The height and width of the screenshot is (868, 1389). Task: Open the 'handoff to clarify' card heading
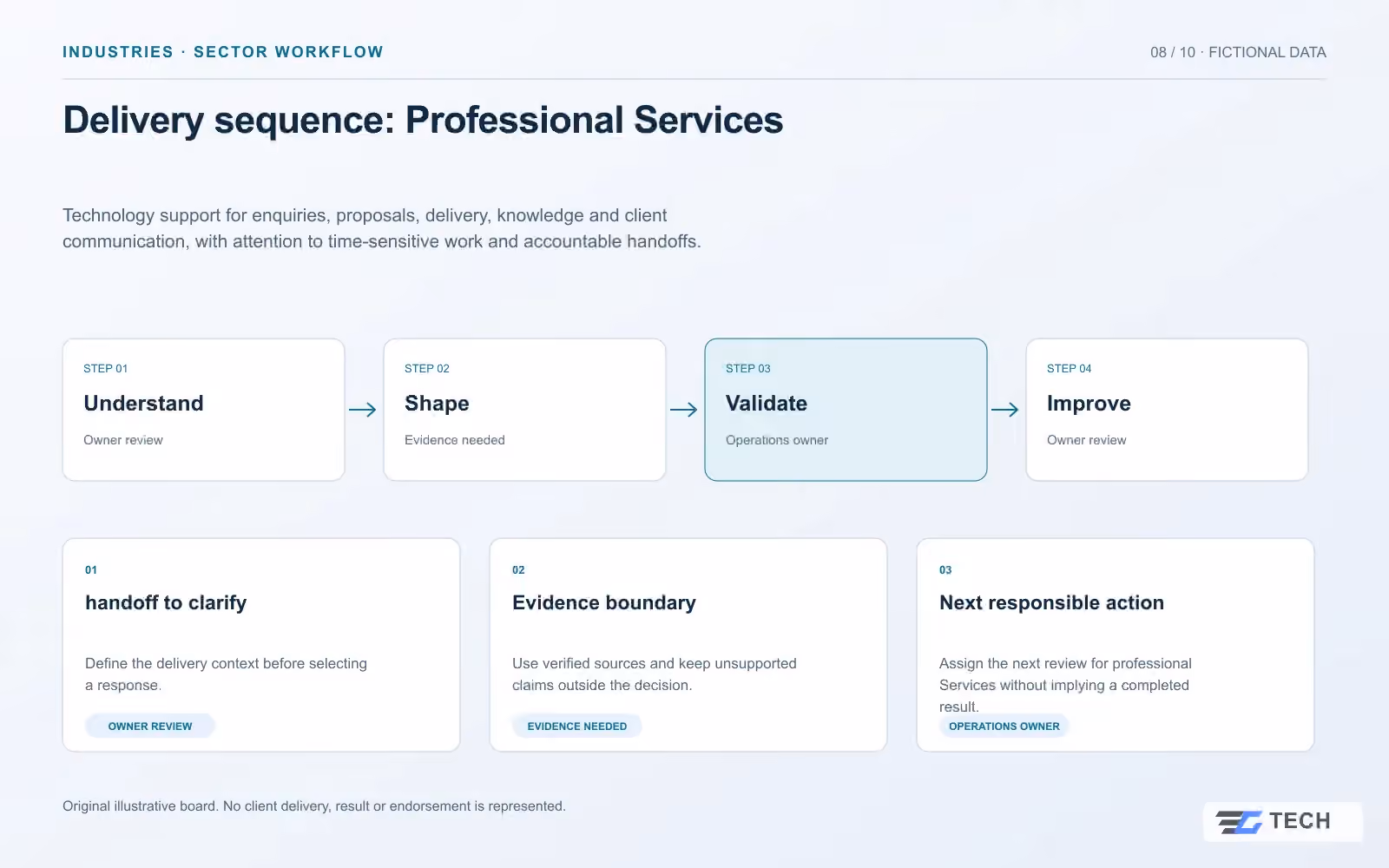[166, 603]
